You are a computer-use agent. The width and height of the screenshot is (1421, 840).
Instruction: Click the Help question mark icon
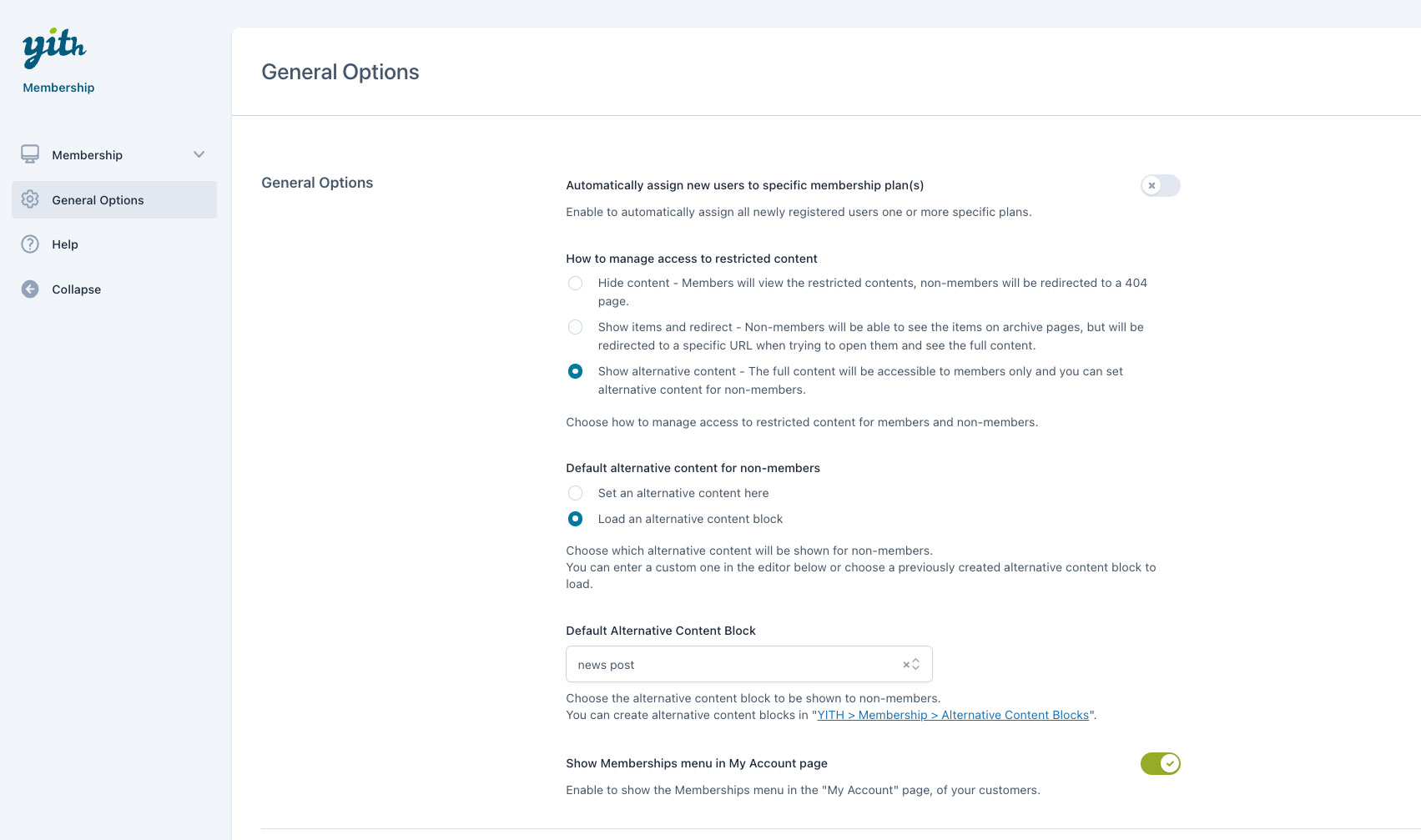(30, 244)
